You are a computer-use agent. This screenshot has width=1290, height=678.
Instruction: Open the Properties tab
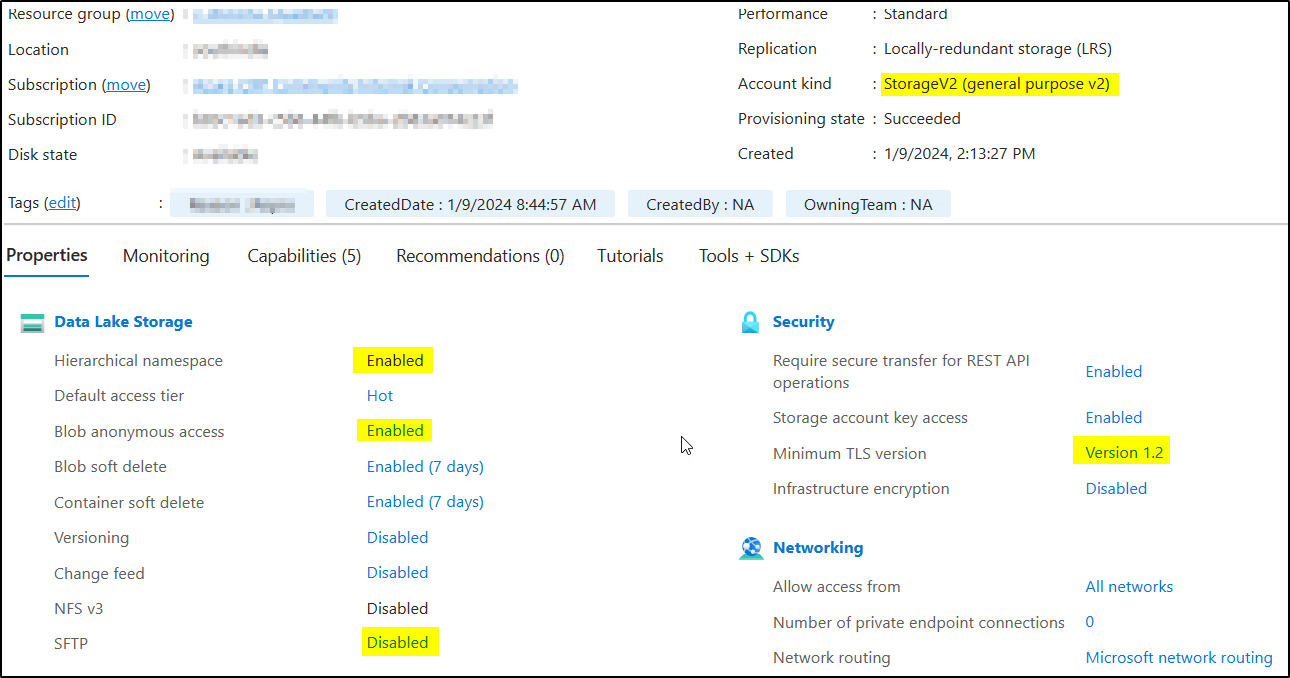(47, 255)
